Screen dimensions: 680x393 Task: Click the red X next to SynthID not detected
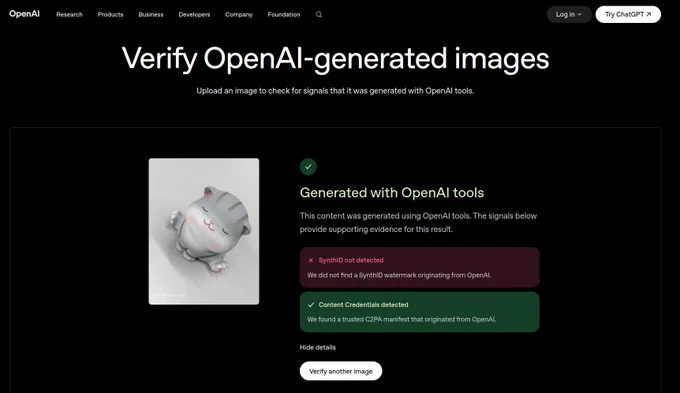point(311,260)
